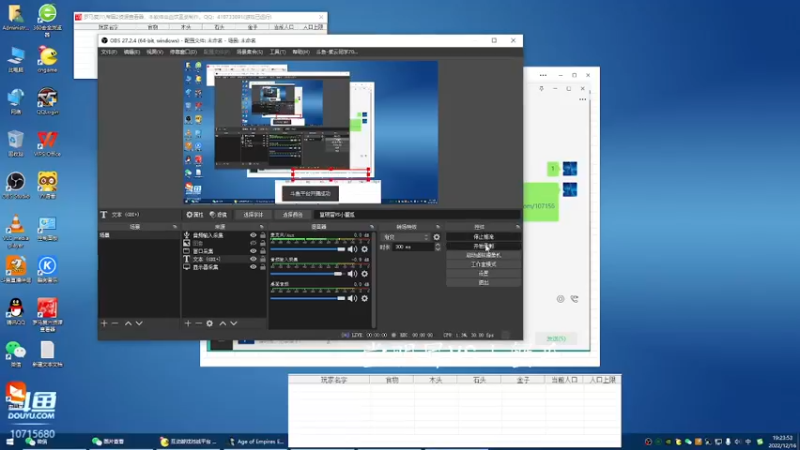Viewport: 800px width, 450px height.
Task: Open the Tools menu in OBS
Action: coord(278,52)
